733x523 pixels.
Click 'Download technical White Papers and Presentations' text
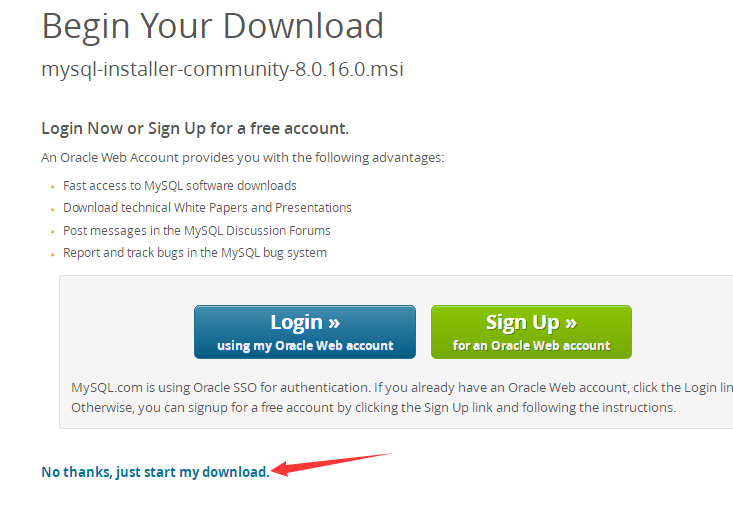[x=207, y=208]
